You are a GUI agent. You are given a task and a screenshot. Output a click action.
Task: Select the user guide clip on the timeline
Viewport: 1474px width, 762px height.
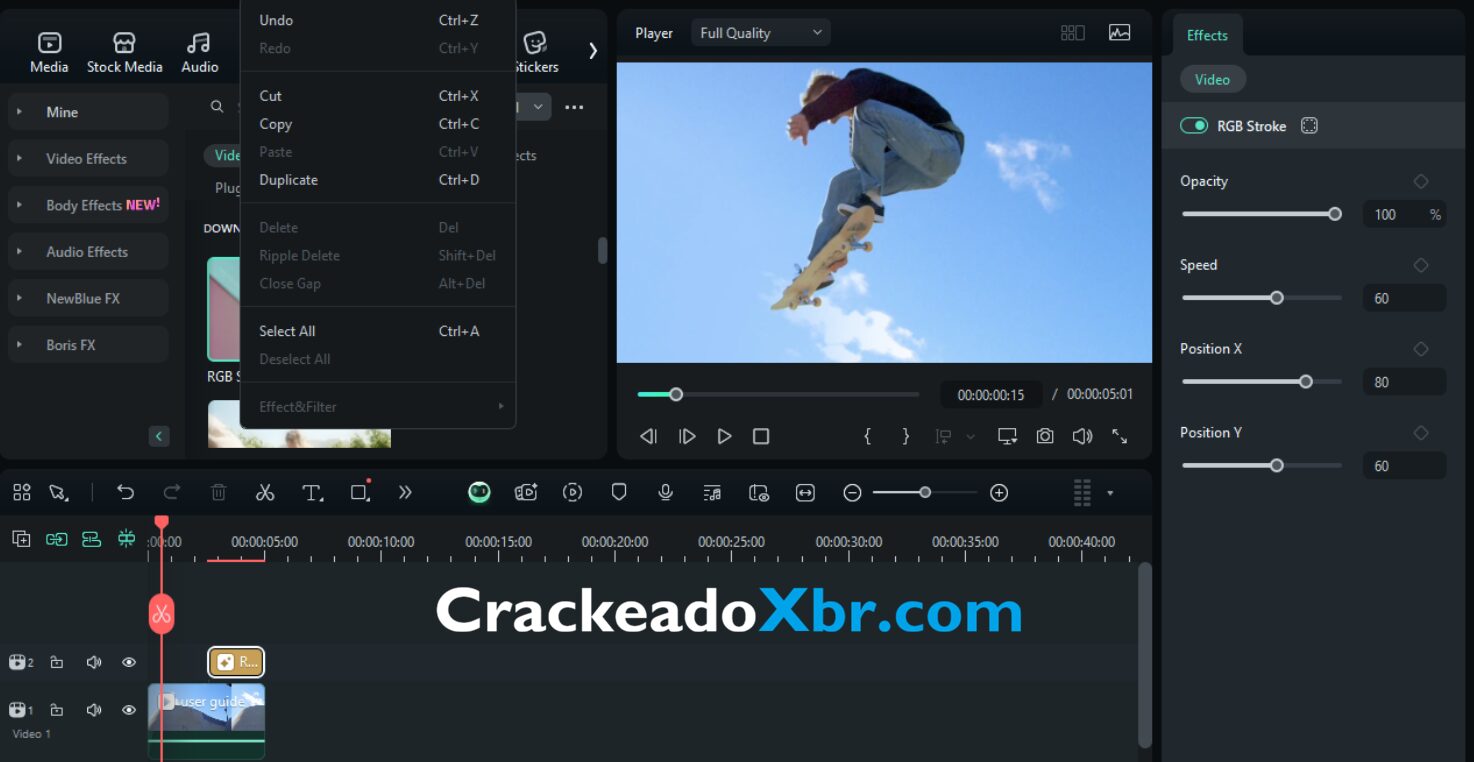coord(207,710)
